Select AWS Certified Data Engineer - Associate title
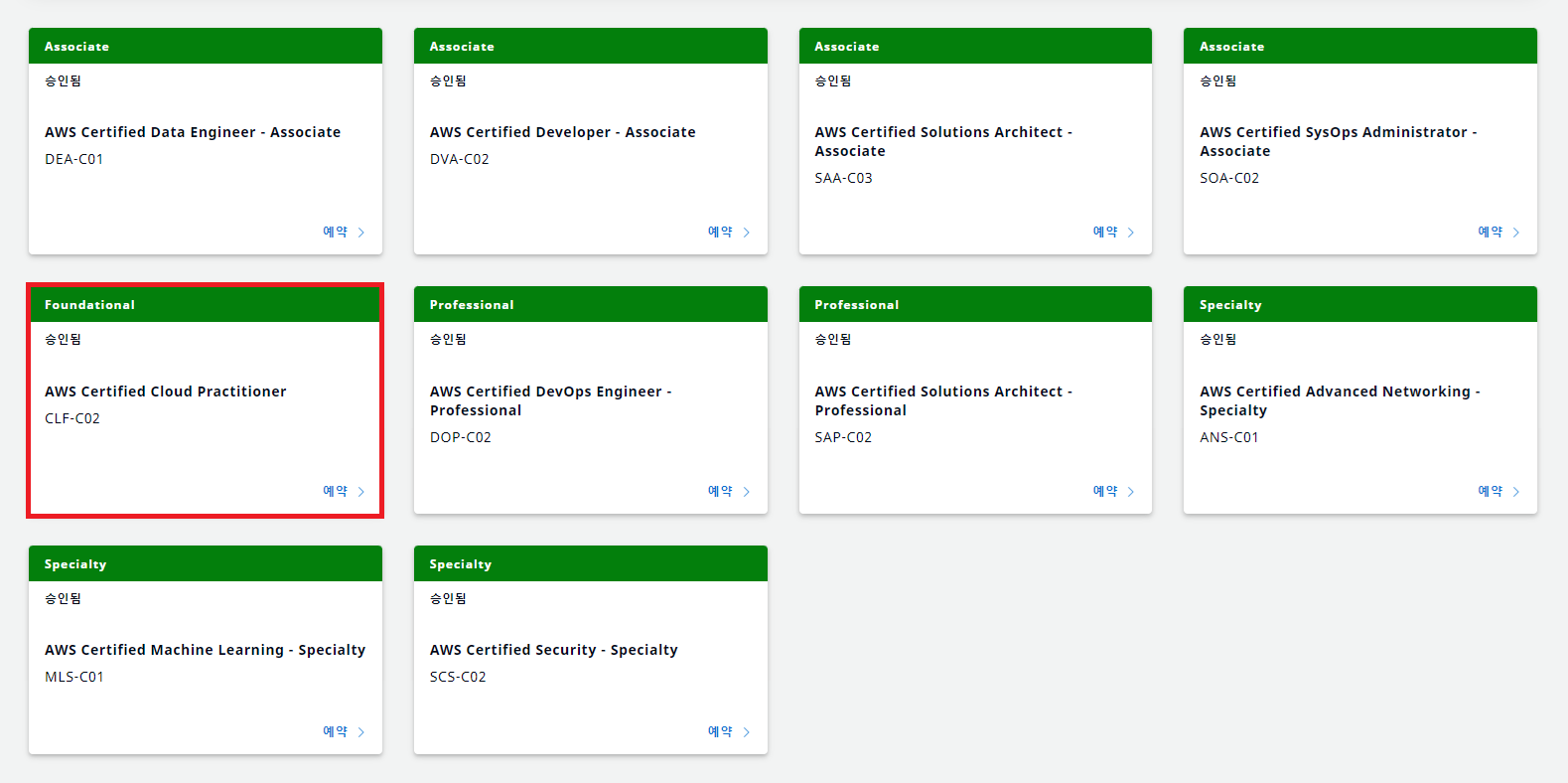The image size is (1568, 783). pos(193,132)
